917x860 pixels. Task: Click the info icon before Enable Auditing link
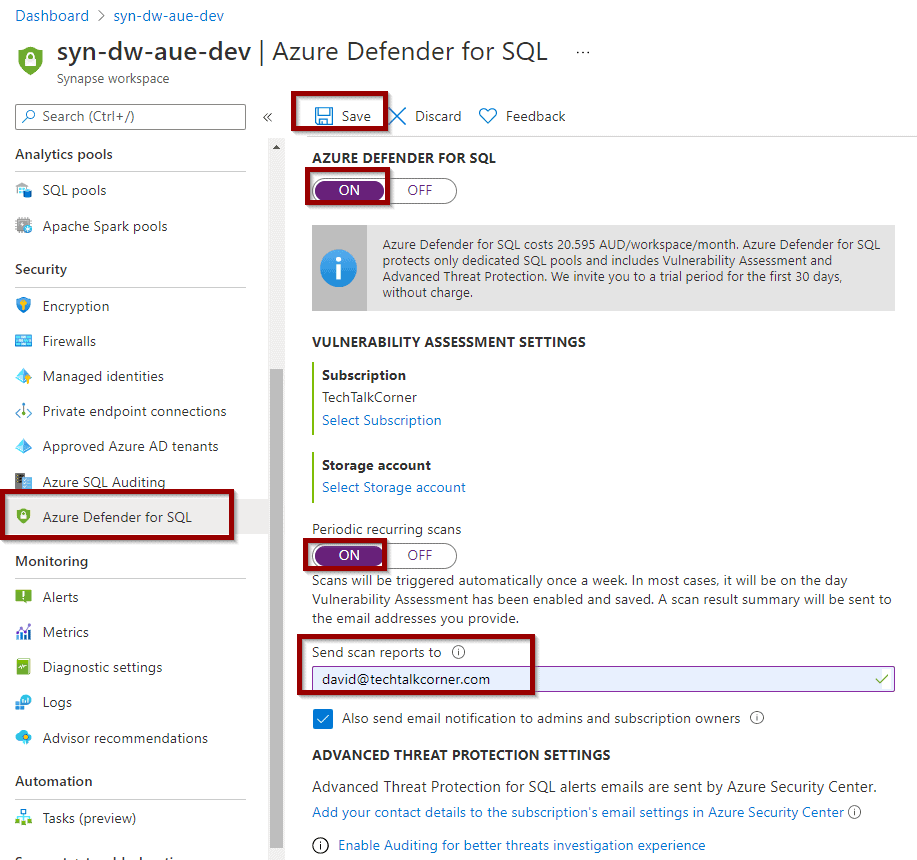point(320,845)
